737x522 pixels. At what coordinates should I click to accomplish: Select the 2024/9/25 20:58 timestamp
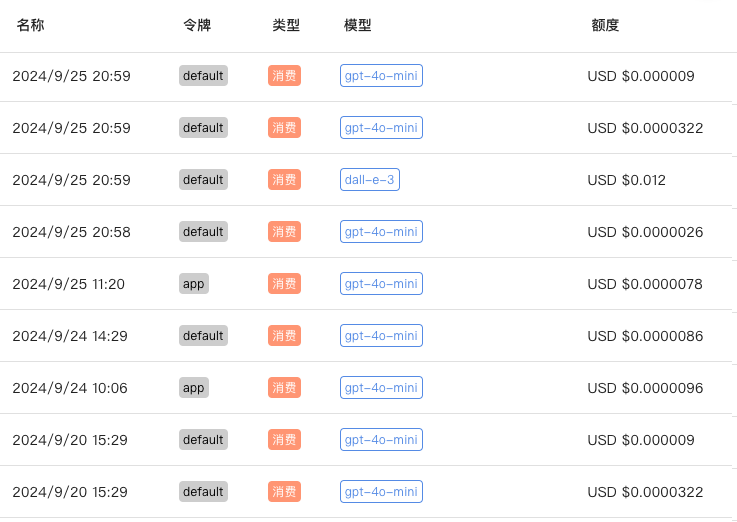pos(71,232)
